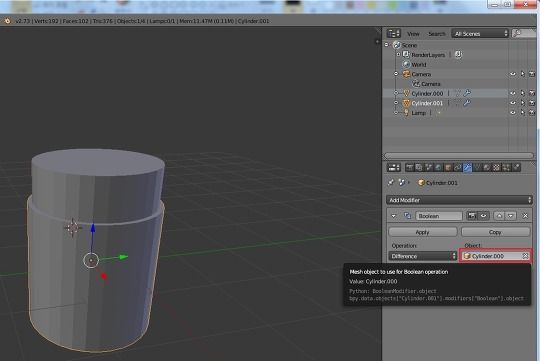Screen dimensions: 540x361
Task: Switch to the Material properties tab
Action: point(487,167)
